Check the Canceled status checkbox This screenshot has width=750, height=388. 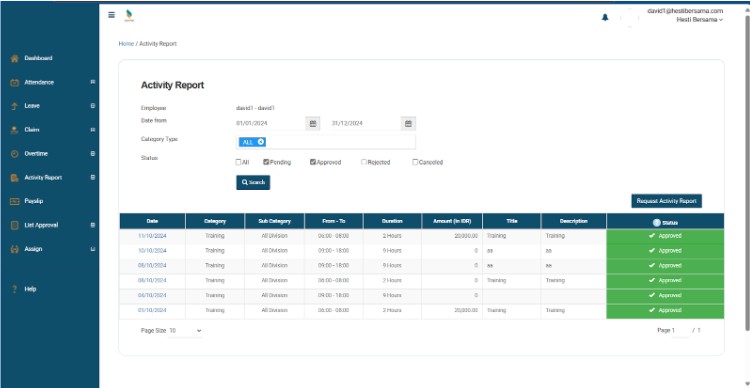click(x=415, y=162)
